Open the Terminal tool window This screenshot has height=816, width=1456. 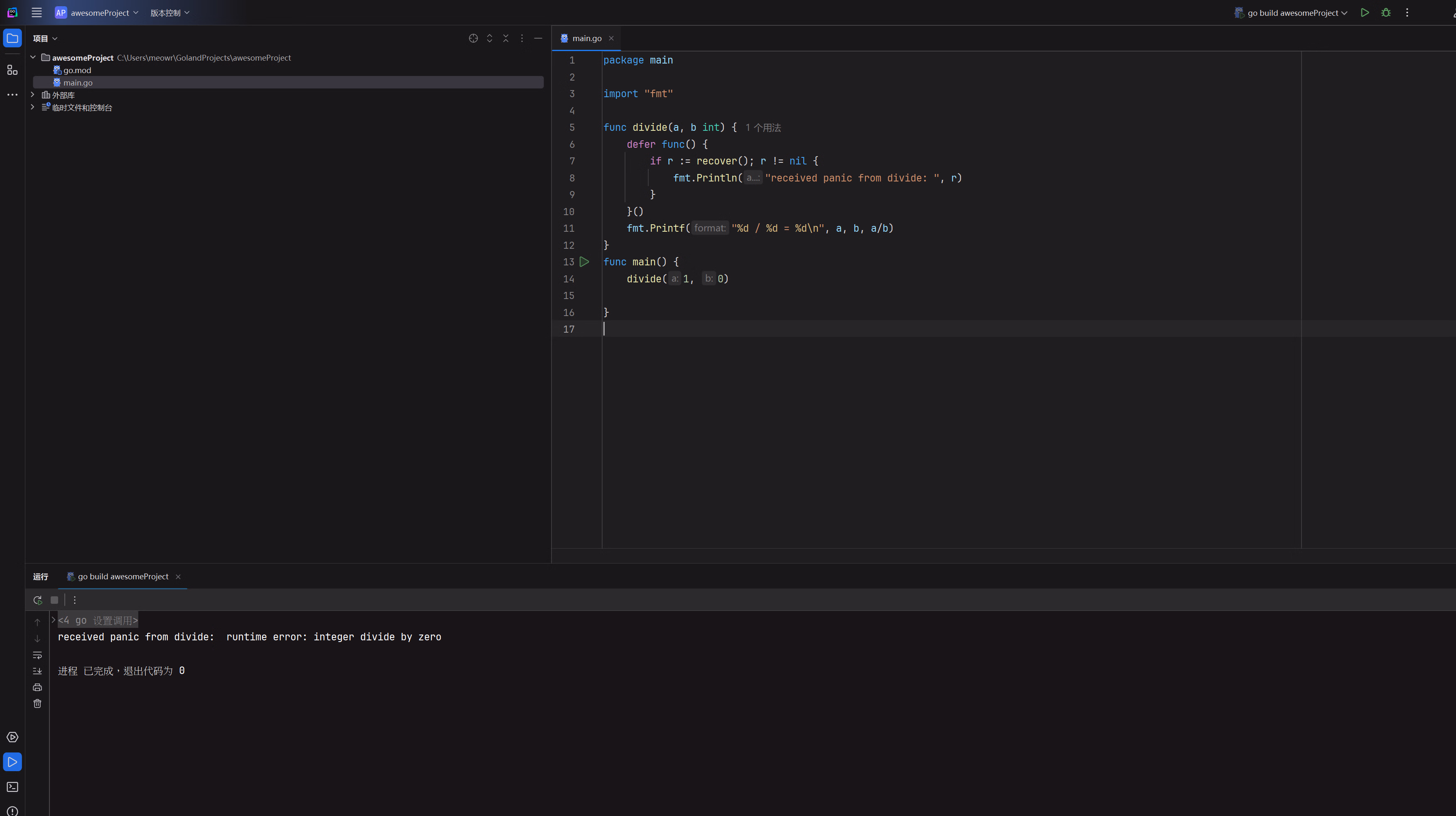[12, 787]
